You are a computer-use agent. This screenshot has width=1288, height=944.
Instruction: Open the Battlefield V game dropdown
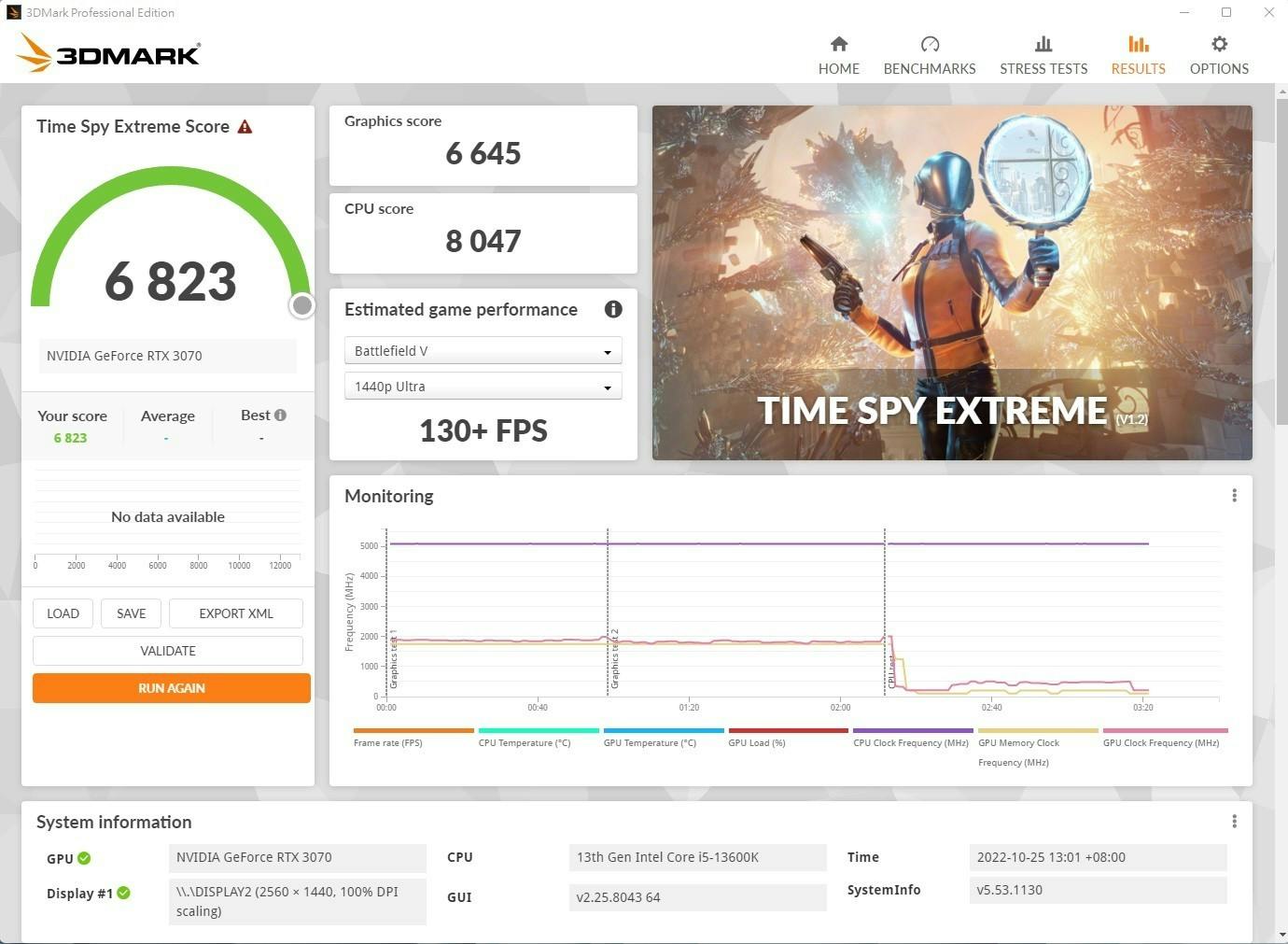click(483, 351)
